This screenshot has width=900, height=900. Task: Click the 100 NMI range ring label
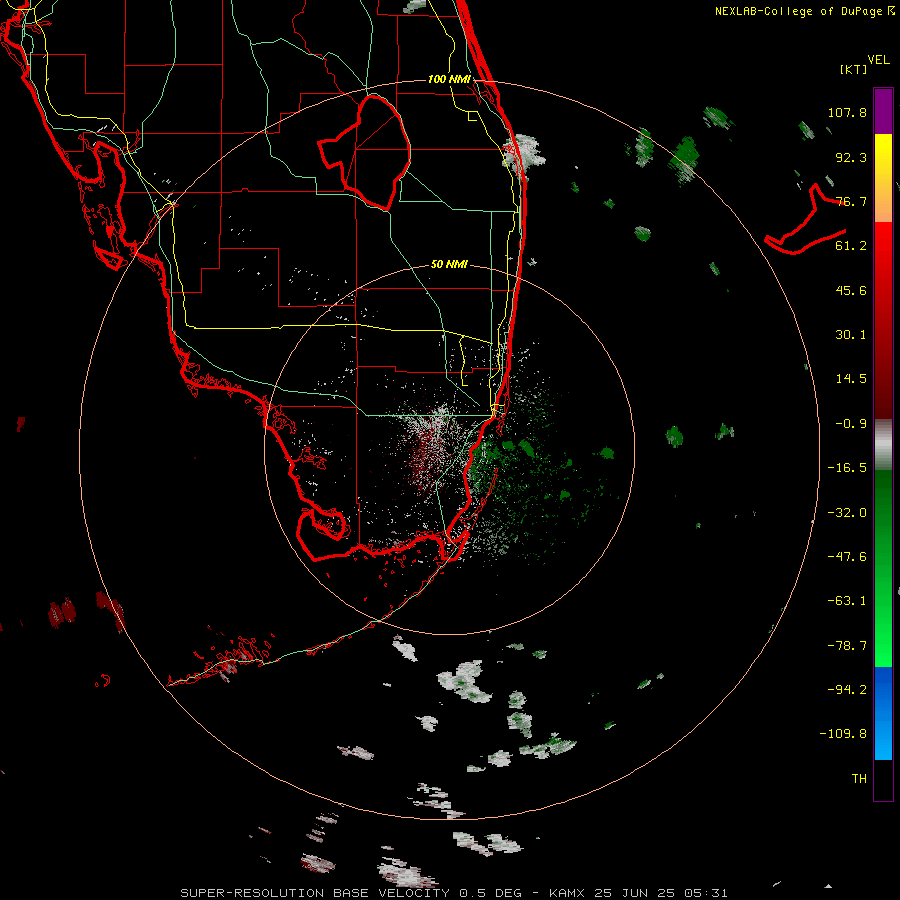449,79
